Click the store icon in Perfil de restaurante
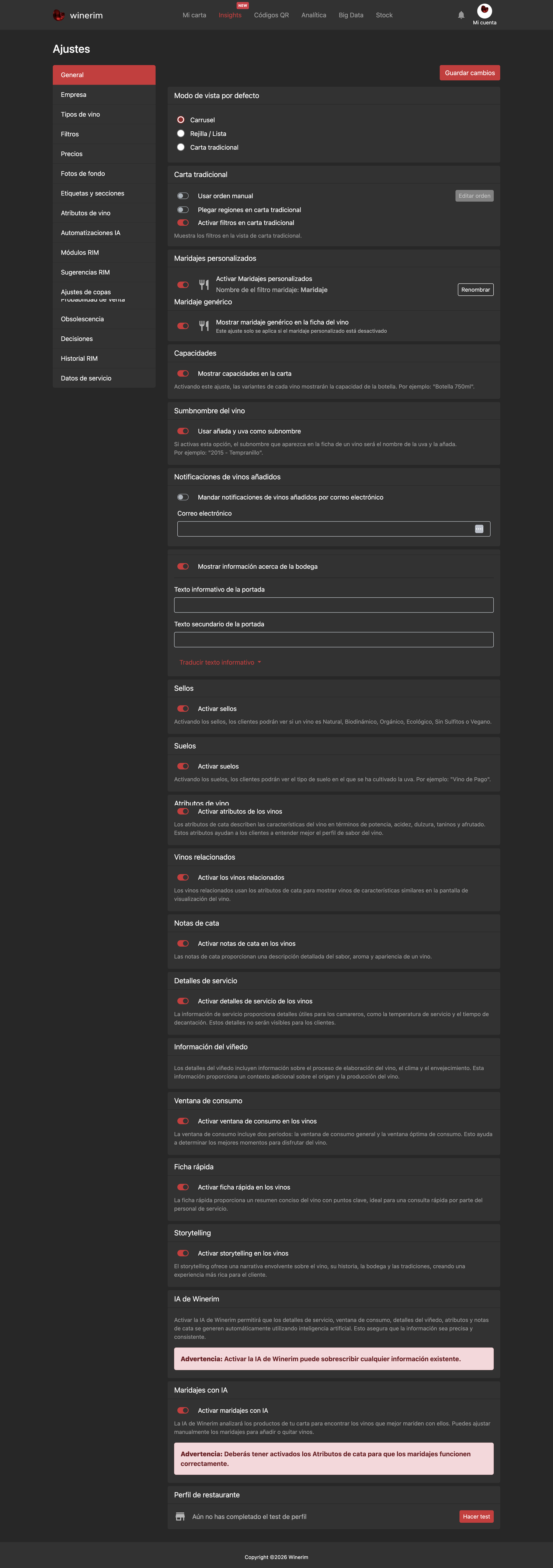The height and width of the screenshot is (1568, 553). [180, 1516]
